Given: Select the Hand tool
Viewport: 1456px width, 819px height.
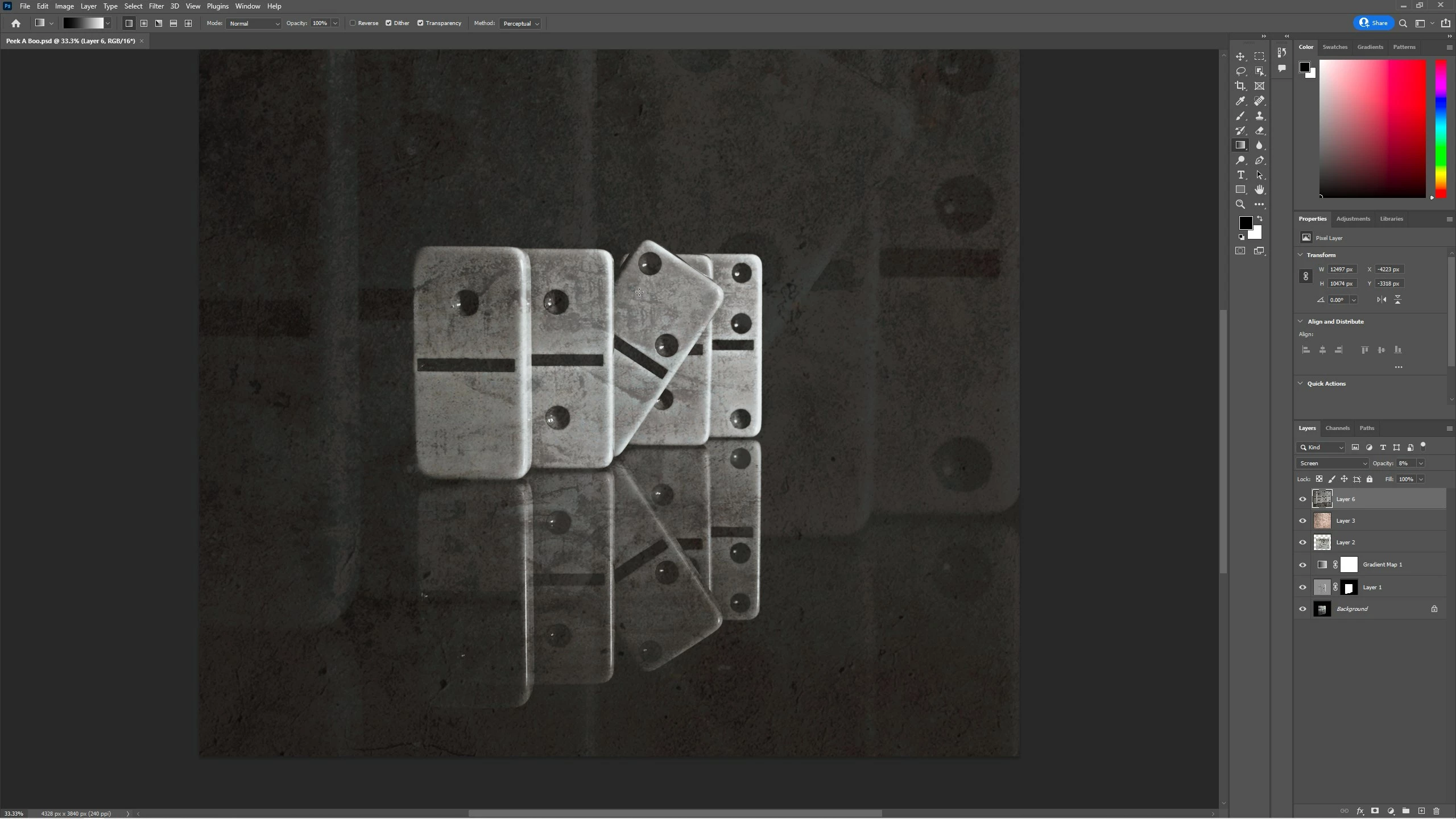Looking at the screenshot, I should pos(1260,190).
